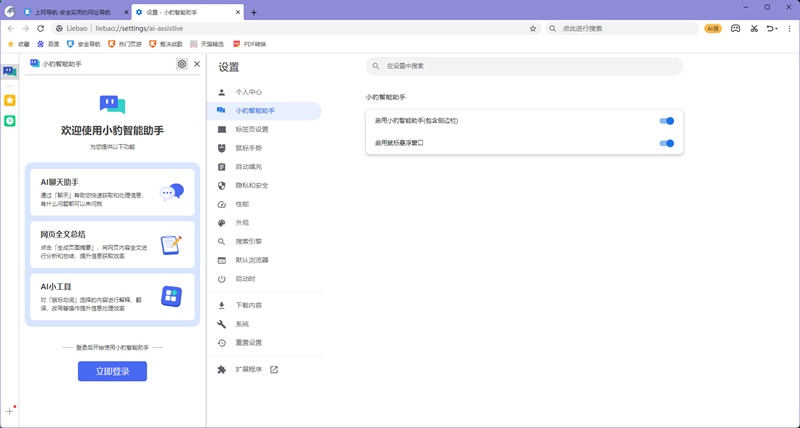Click the AI 搜 badge in toolbar
The image size is (800, 428).
pyautogui.click(x=713, y=29)
